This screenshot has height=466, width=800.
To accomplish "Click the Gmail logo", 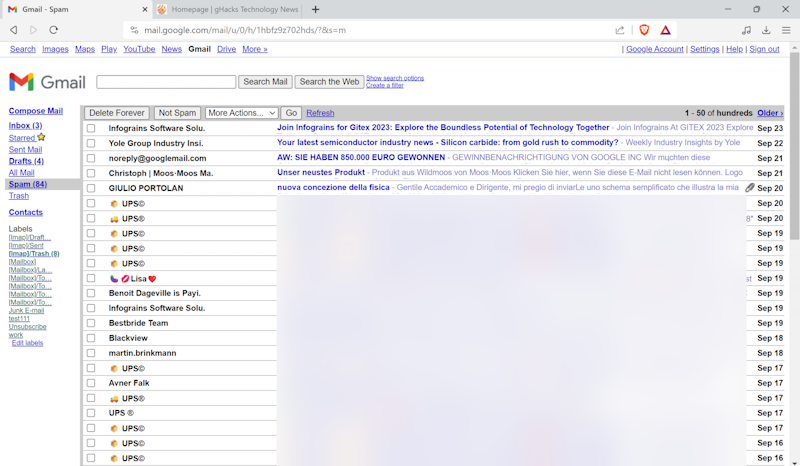I will coord(47,82).
